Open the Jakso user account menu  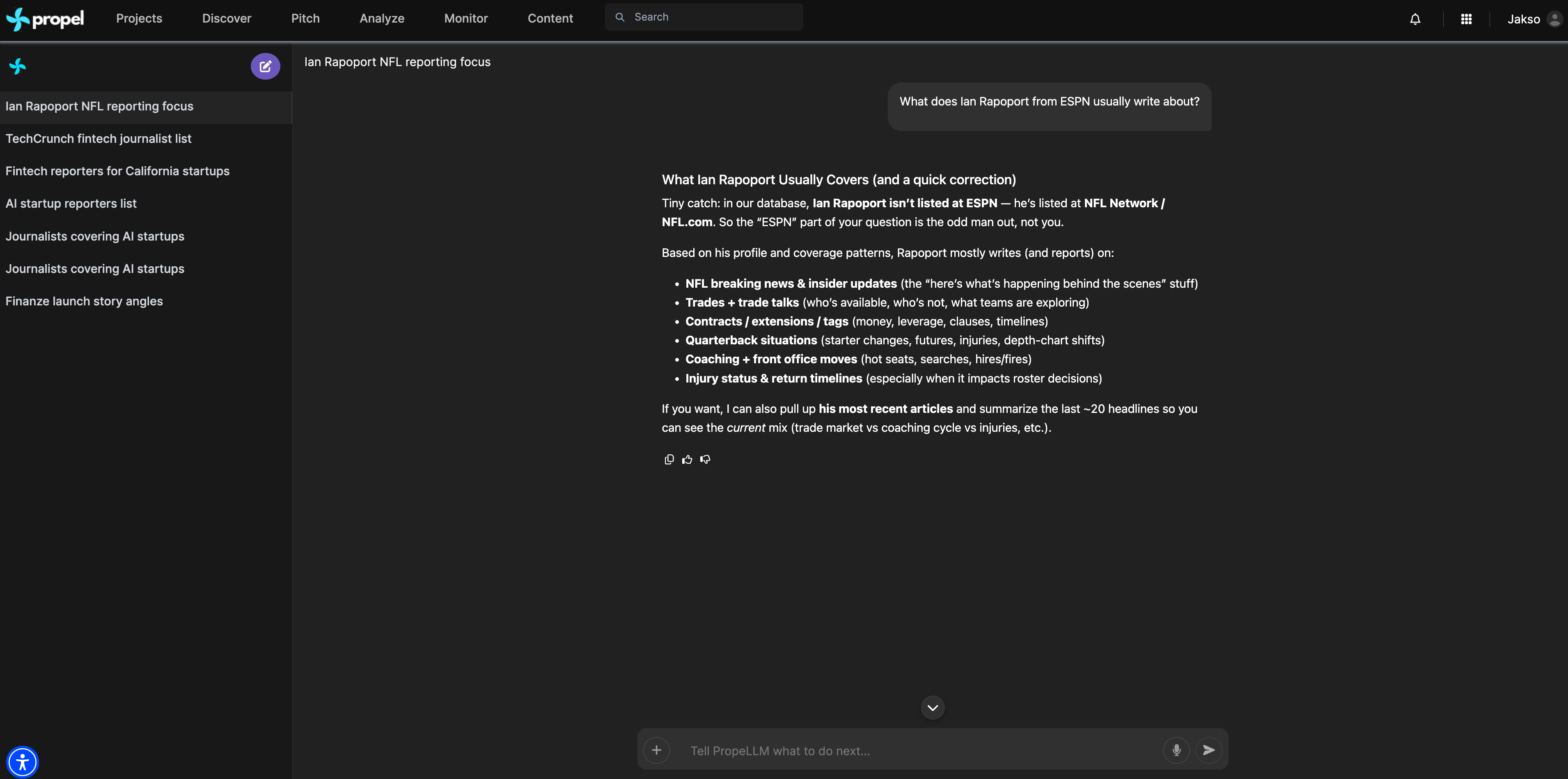click(1533, 19)
